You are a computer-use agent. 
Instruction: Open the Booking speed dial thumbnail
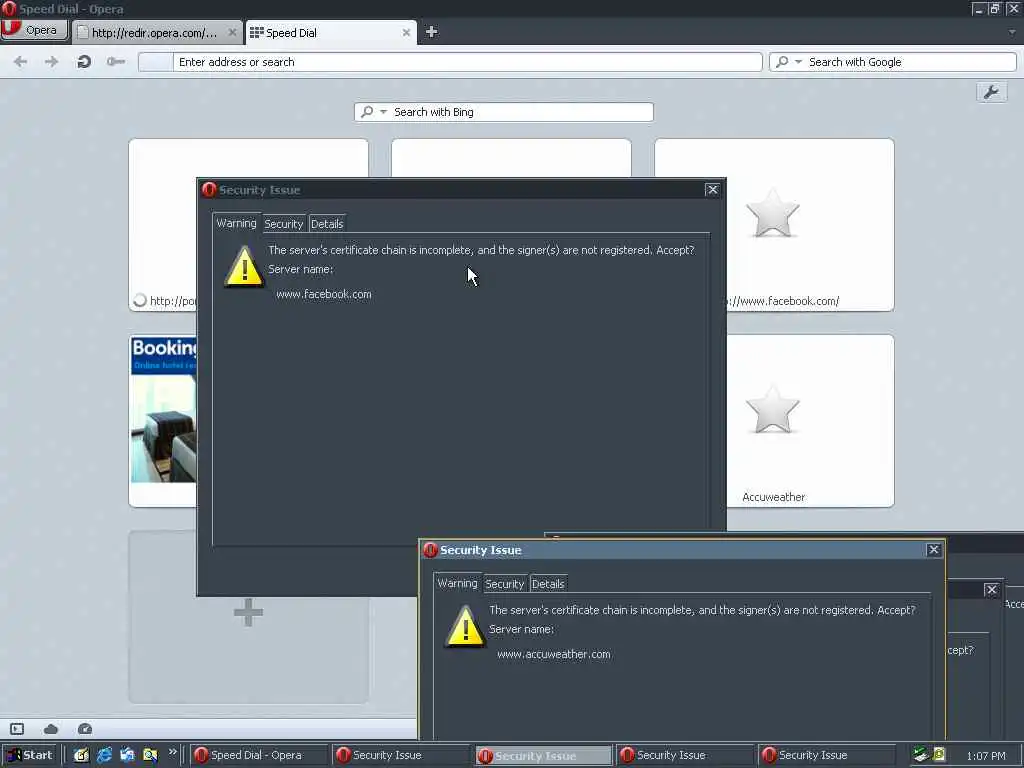[x=163, y=421]
